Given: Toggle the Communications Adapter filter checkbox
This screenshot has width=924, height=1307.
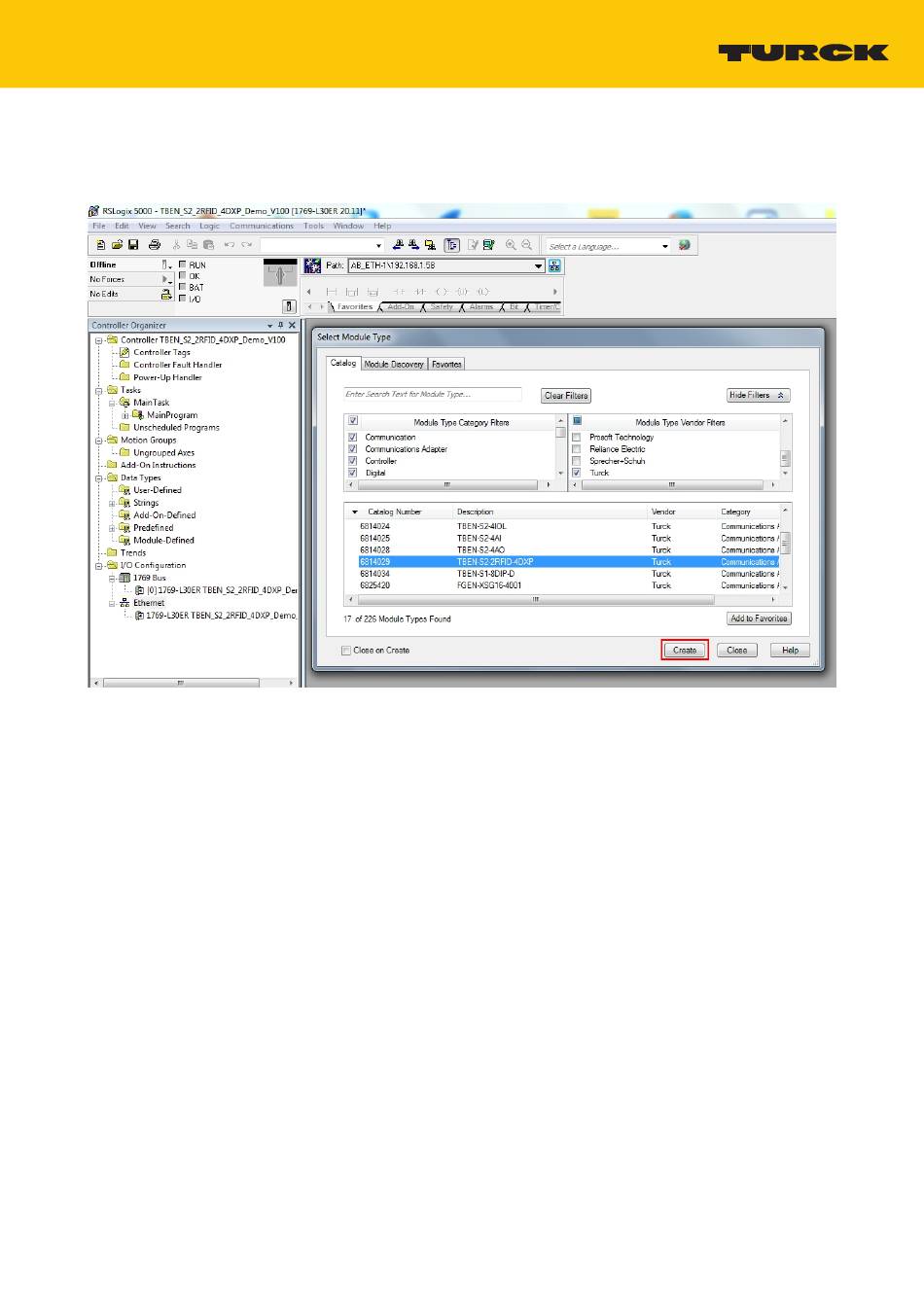Looking at the screenshot, I should [x=353, y=449].
